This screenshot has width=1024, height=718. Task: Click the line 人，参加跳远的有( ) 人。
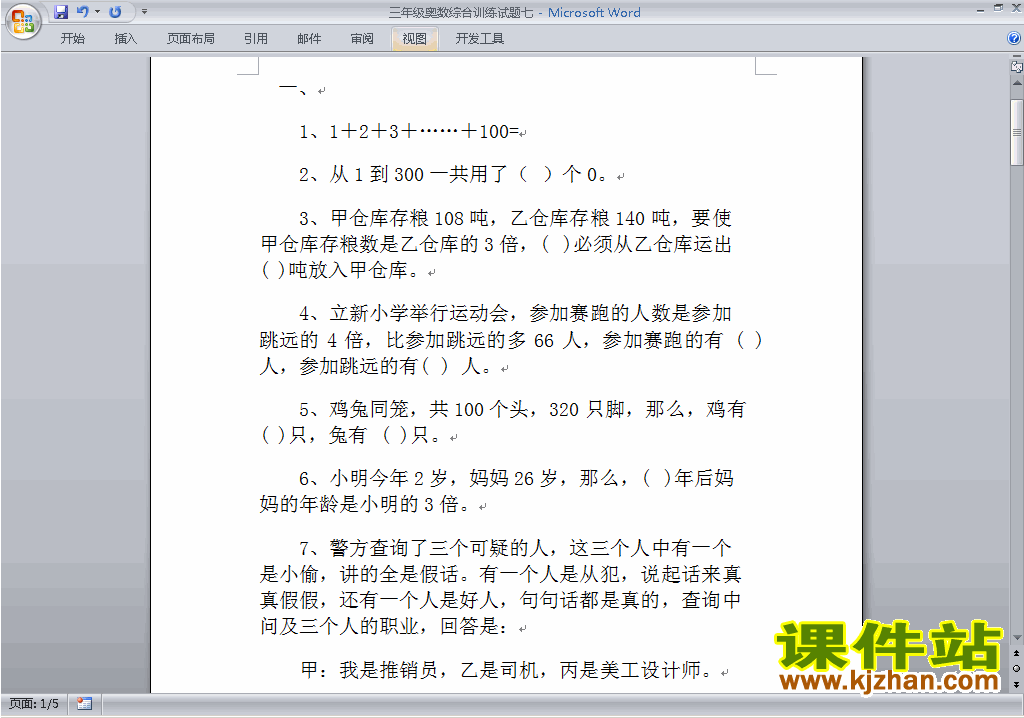point(376,366)
